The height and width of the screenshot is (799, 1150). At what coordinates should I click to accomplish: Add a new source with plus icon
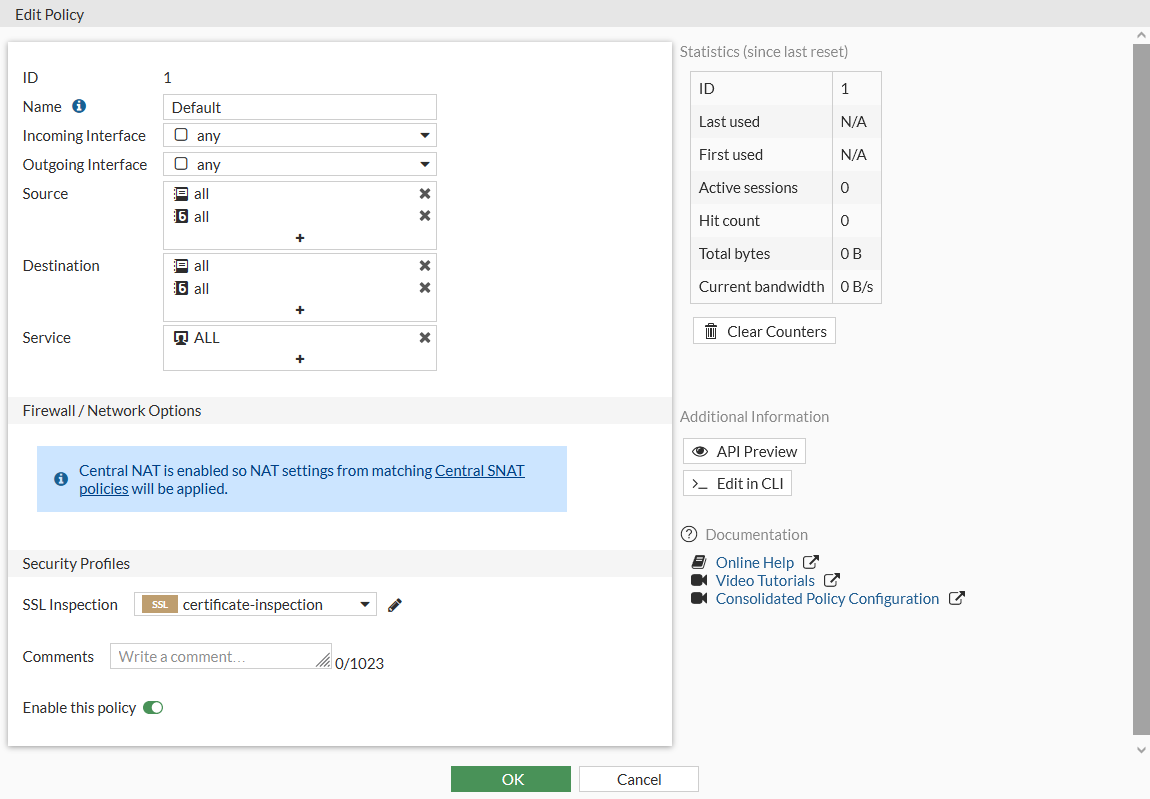point(300,238)
